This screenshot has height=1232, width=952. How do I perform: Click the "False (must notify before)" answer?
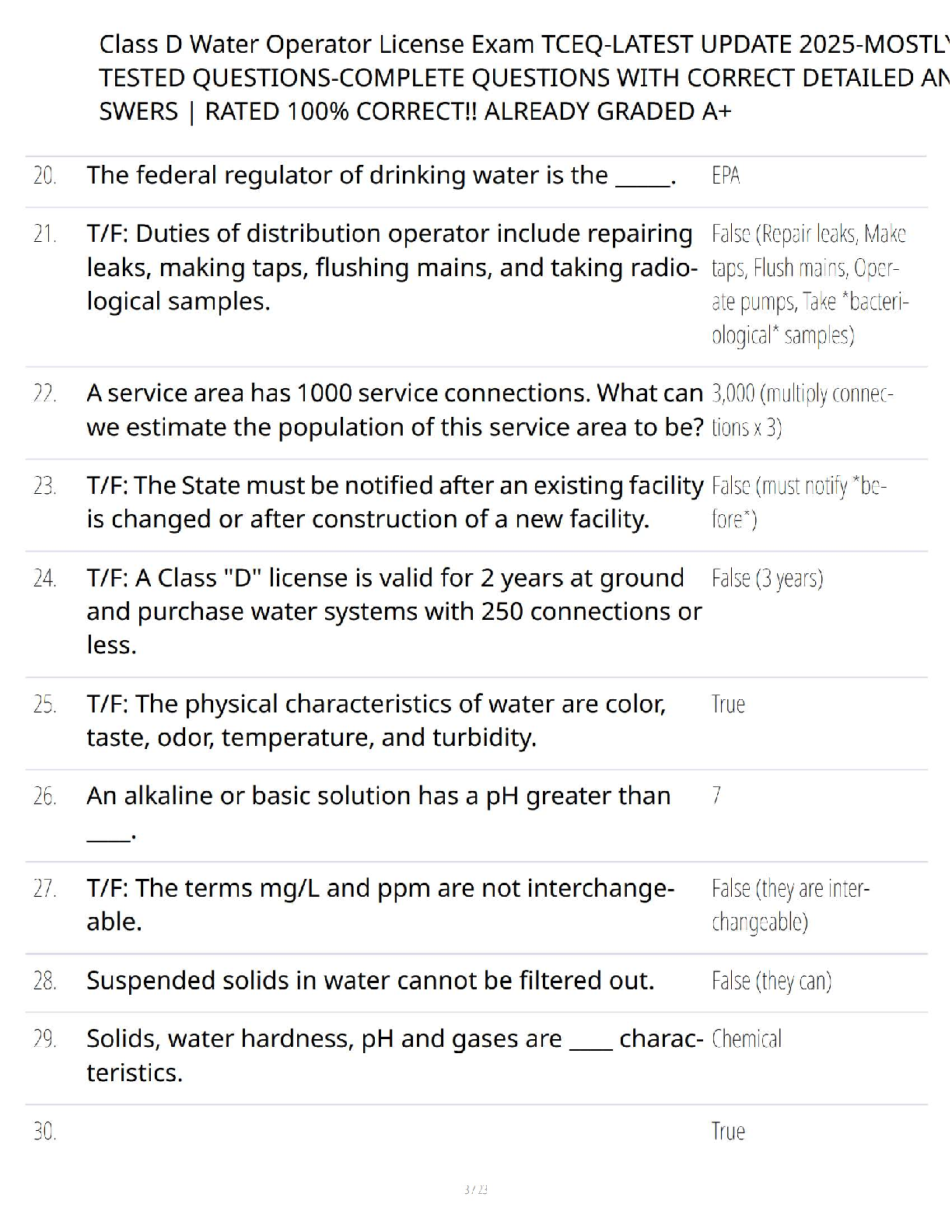(x=799, y=502)
